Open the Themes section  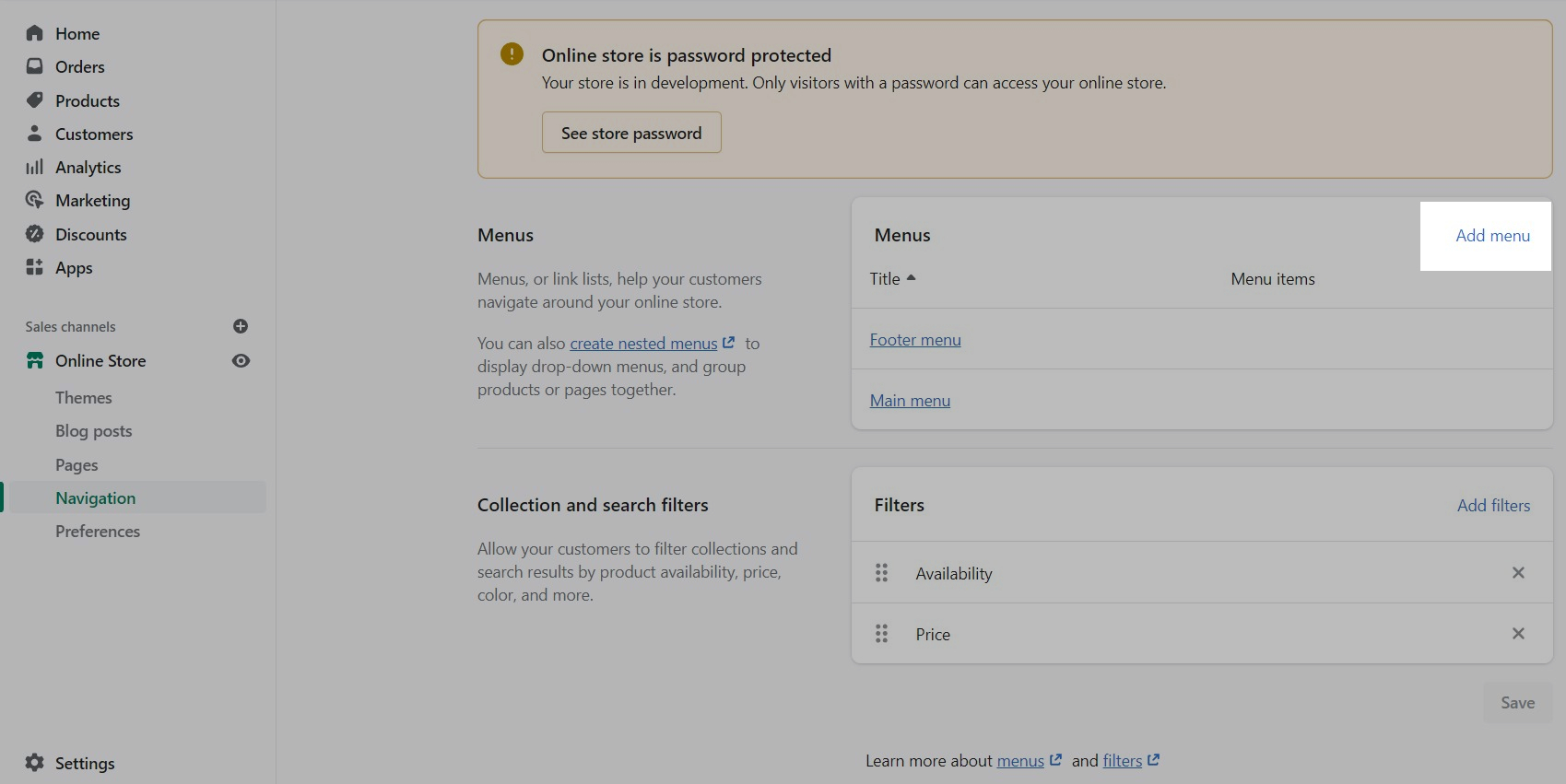84,398
